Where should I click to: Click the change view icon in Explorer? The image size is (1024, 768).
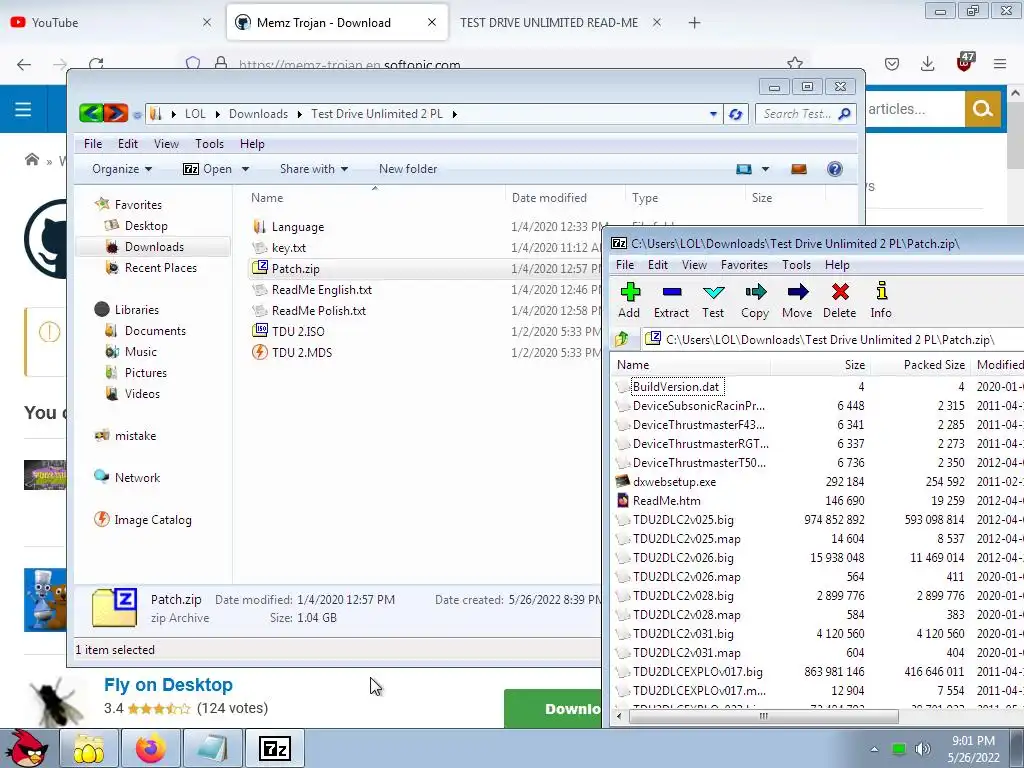744,169
